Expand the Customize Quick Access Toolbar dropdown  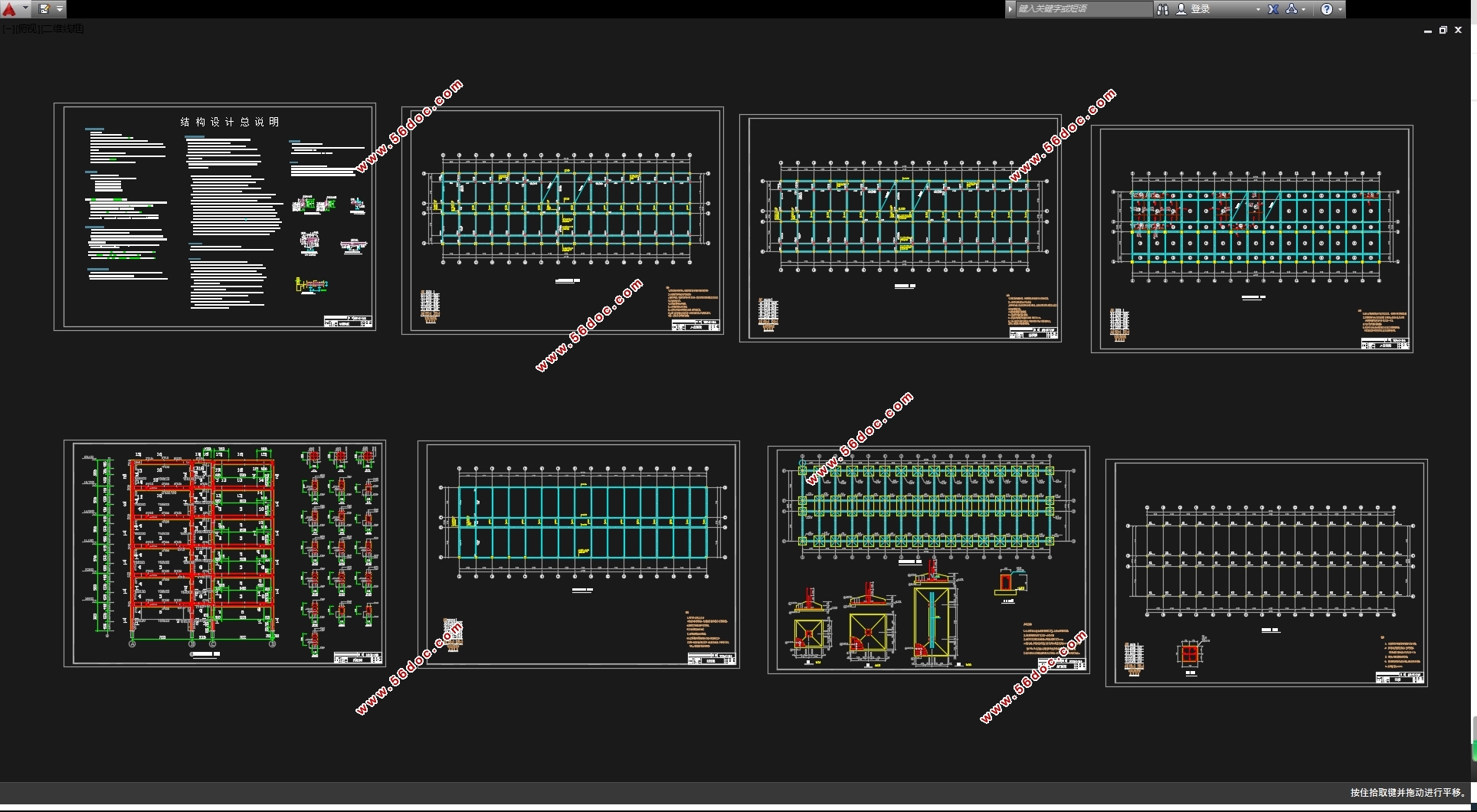(60, 9)
